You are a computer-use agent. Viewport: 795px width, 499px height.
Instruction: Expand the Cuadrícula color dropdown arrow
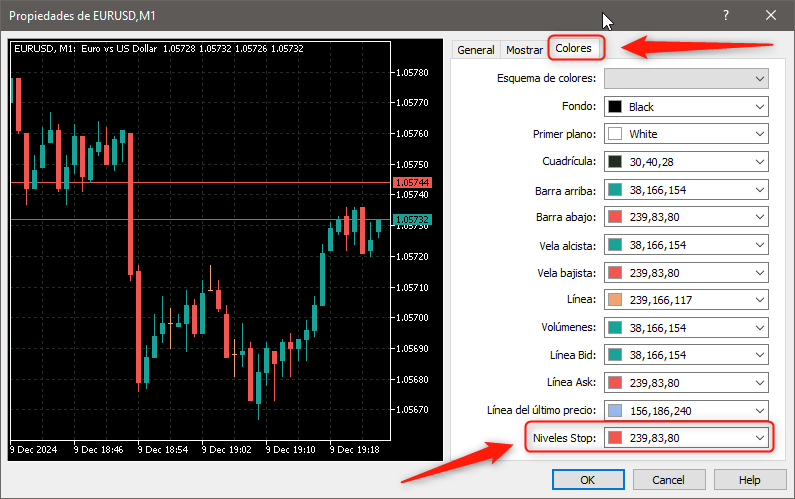coord(760,162)
